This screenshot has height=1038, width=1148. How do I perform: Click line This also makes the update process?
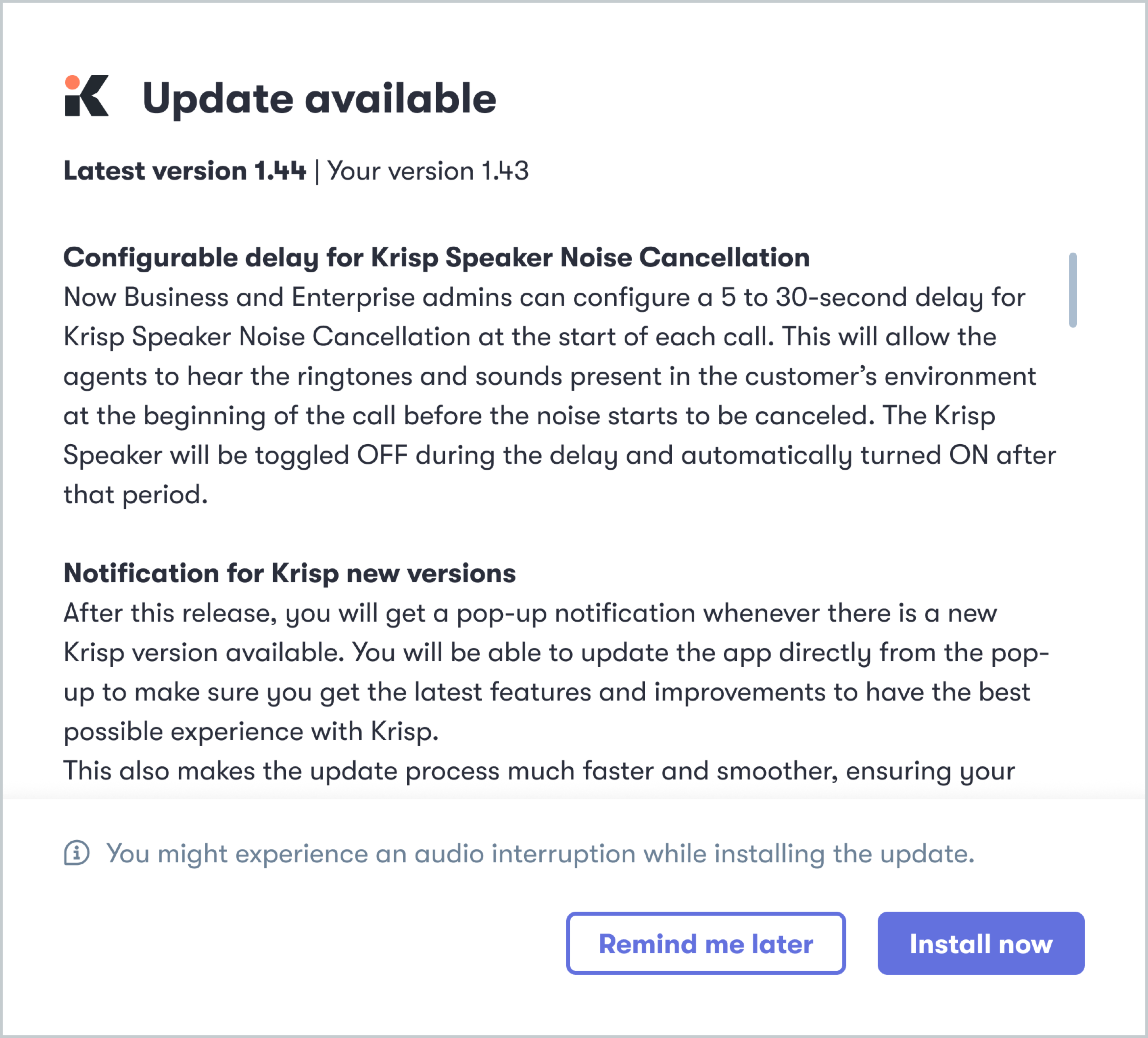(x=539, y=771)
